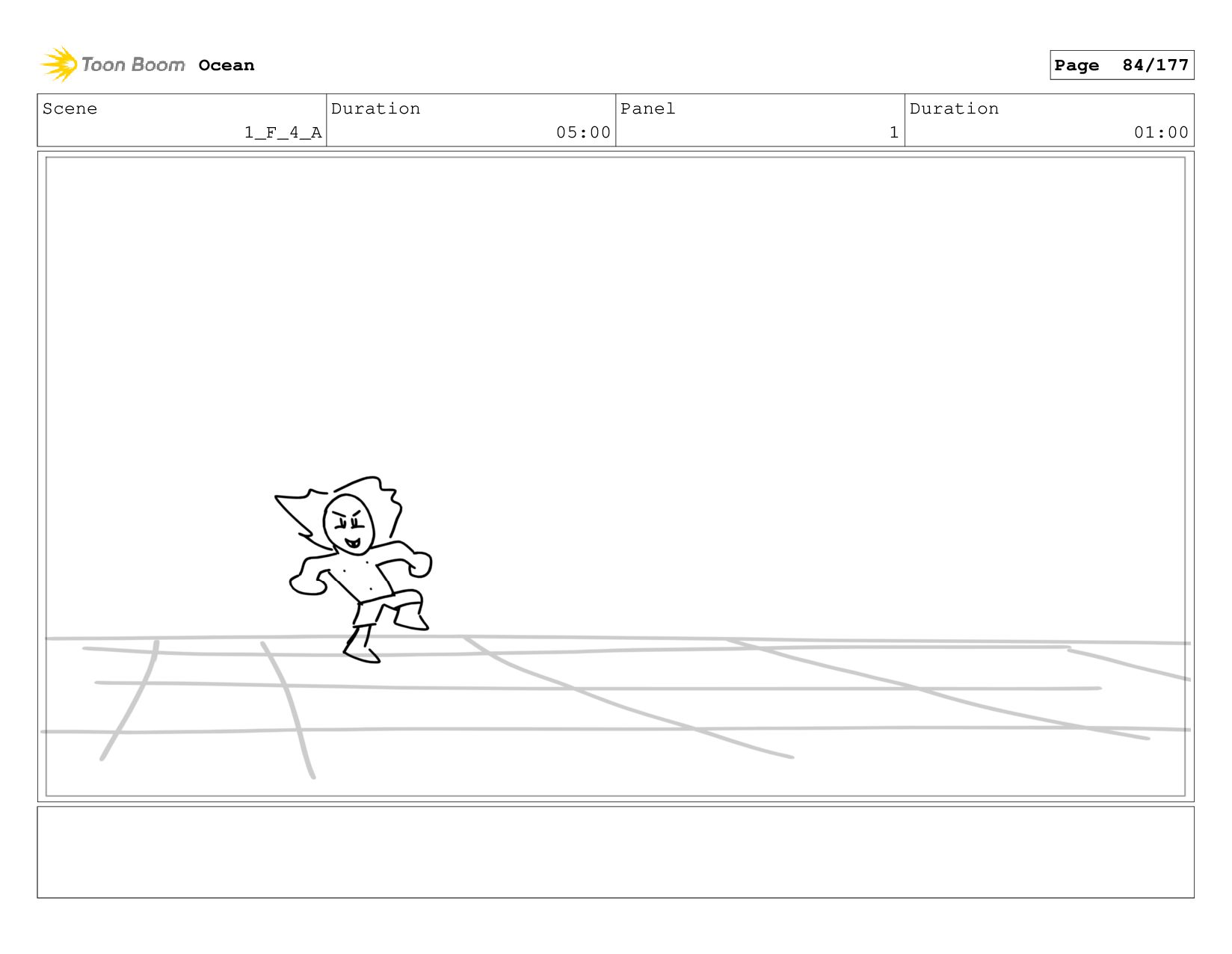
Task: Click the Toon Boom logo
Action: (x=113, y=64)
